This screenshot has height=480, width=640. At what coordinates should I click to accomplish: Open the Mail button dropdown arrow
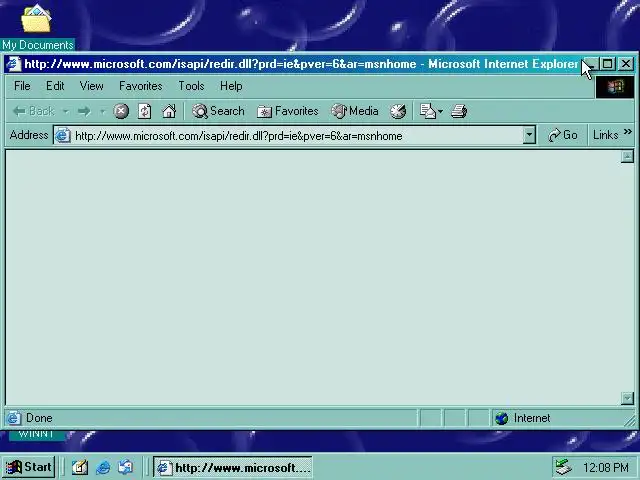(440, 111)
